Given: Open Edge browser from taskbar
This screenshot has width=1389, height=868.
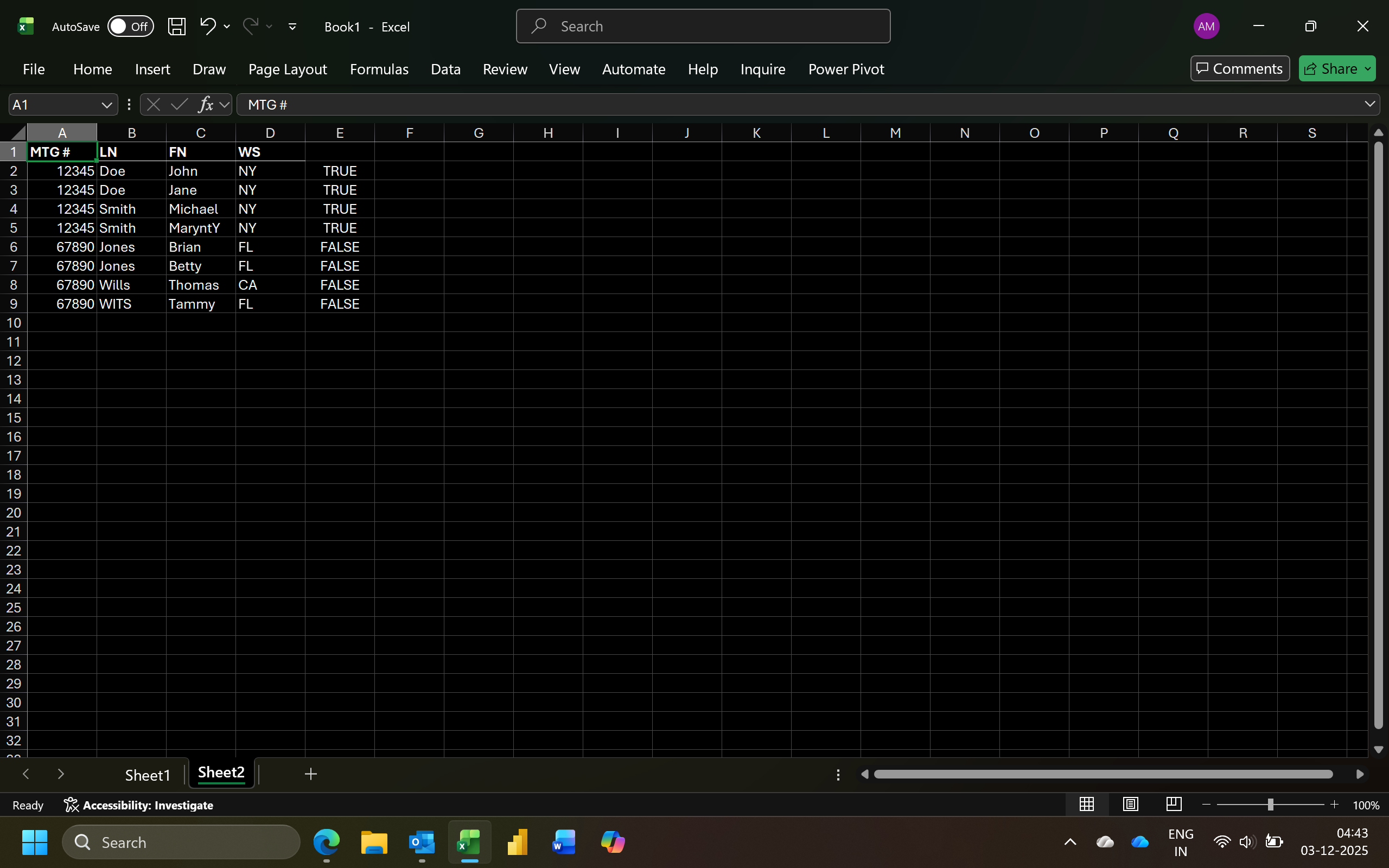Looking at the screenshot, I should click(x=326, y=842).
